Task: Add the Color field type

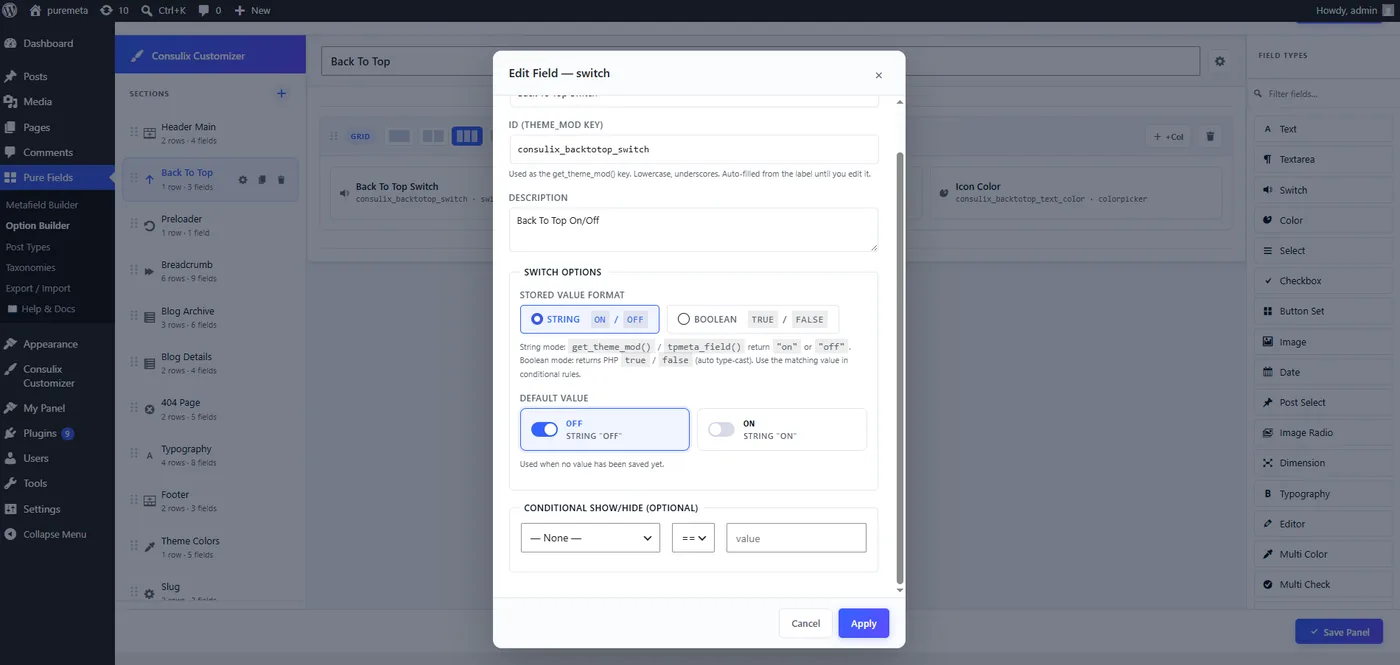Action: coord(1322,220)
